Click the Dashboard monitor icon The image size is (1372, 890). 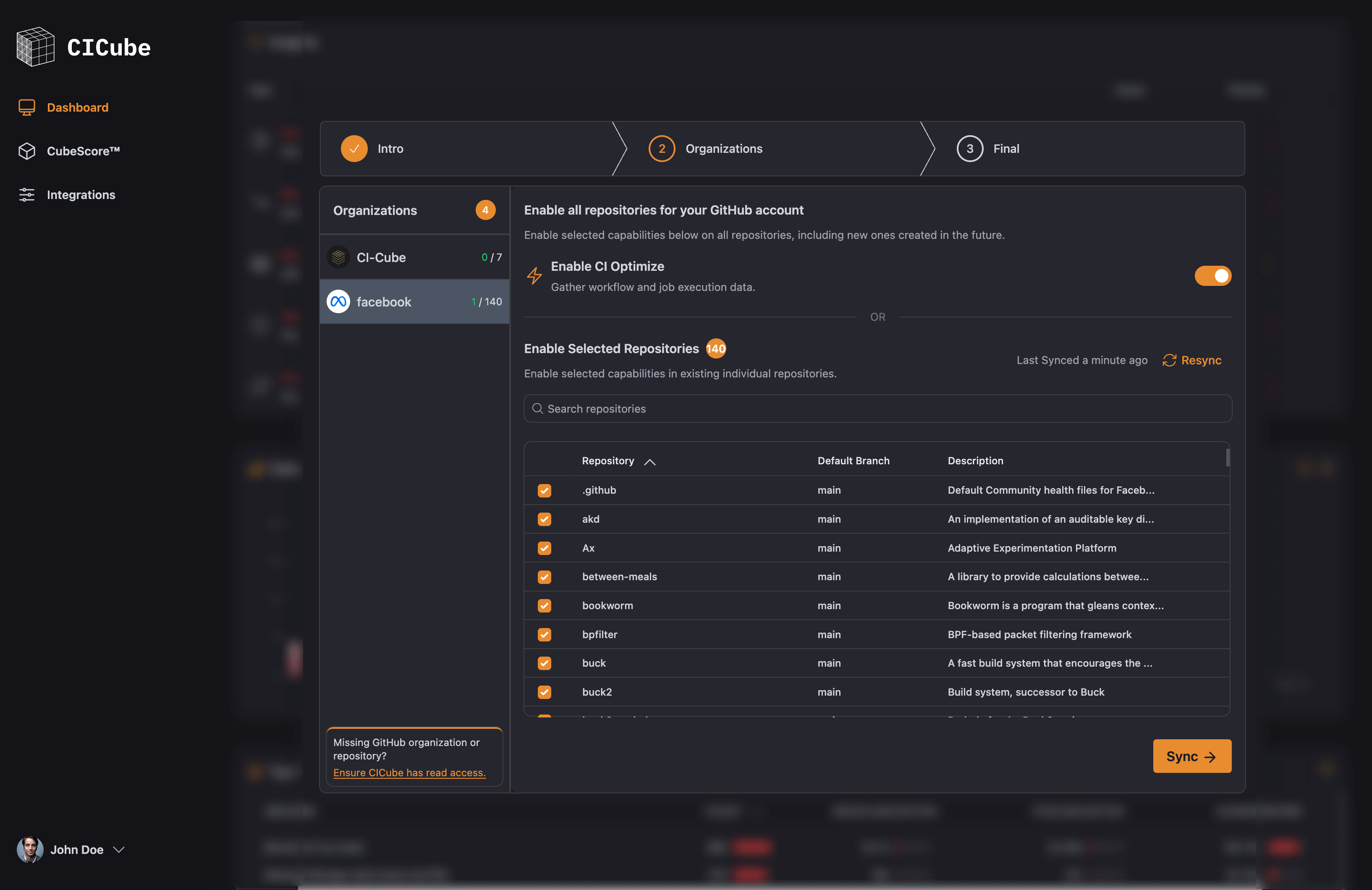click(x=27, y=107)
